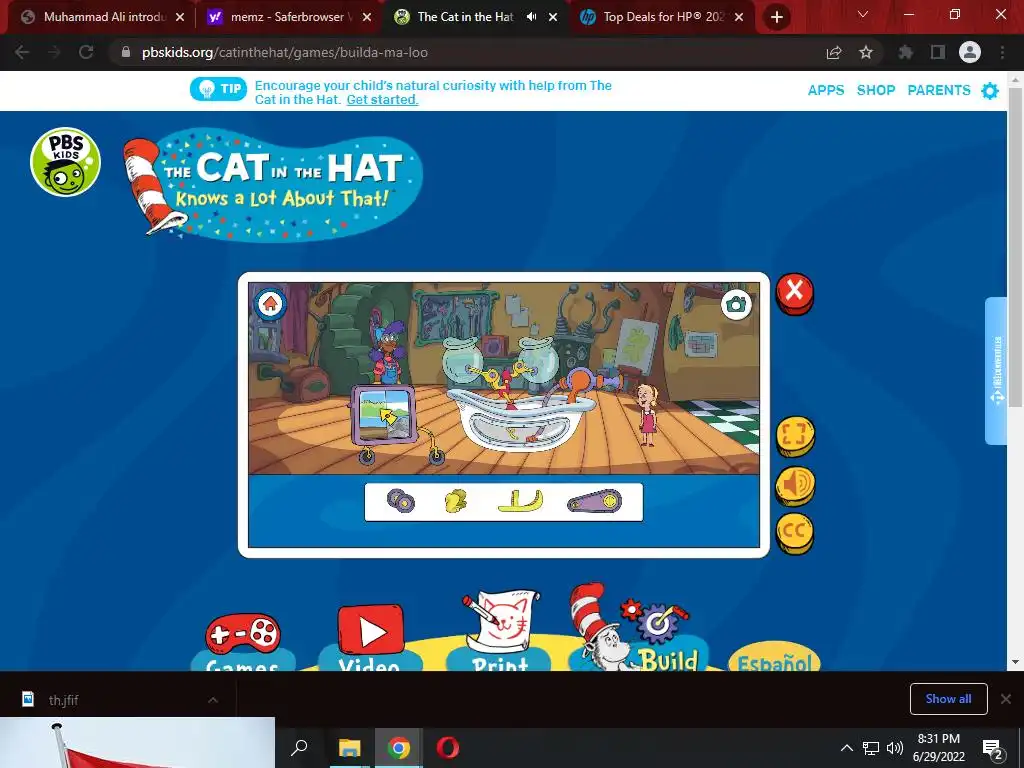Open the Games section
This screenshot has height=768, width=1024.
[x=243, y=643]
